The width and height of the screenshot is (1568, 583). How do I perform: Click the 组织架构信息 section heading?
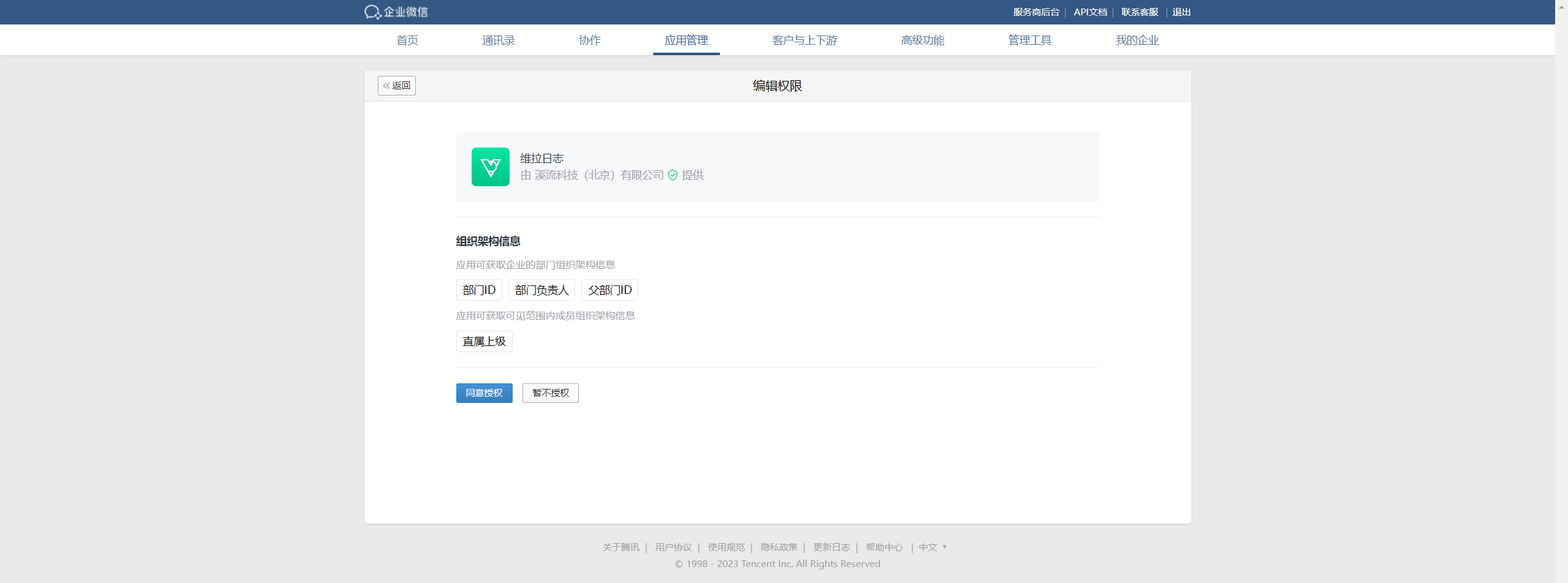[488, 241]
